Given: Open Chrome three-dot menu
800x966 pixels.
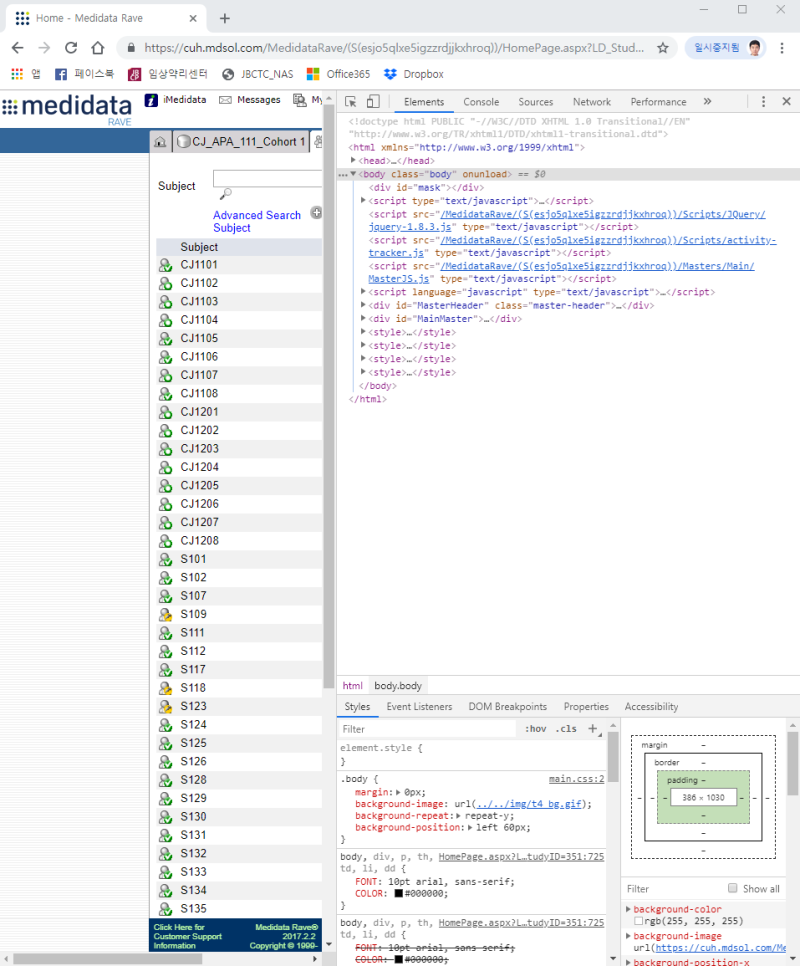Looking at the screenshot, I should pyautogui.click(x=782, y=47).
